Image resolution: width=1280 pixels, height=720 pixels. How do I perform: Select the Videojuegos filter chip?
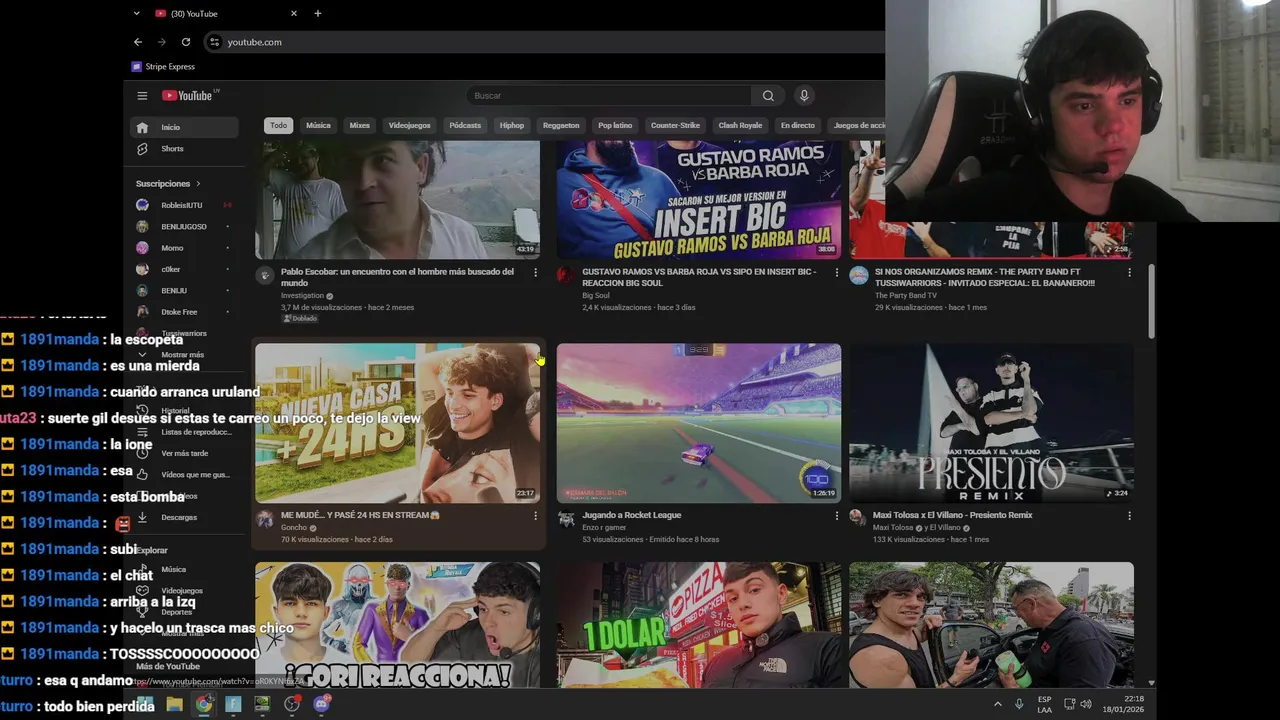[409, 125]
